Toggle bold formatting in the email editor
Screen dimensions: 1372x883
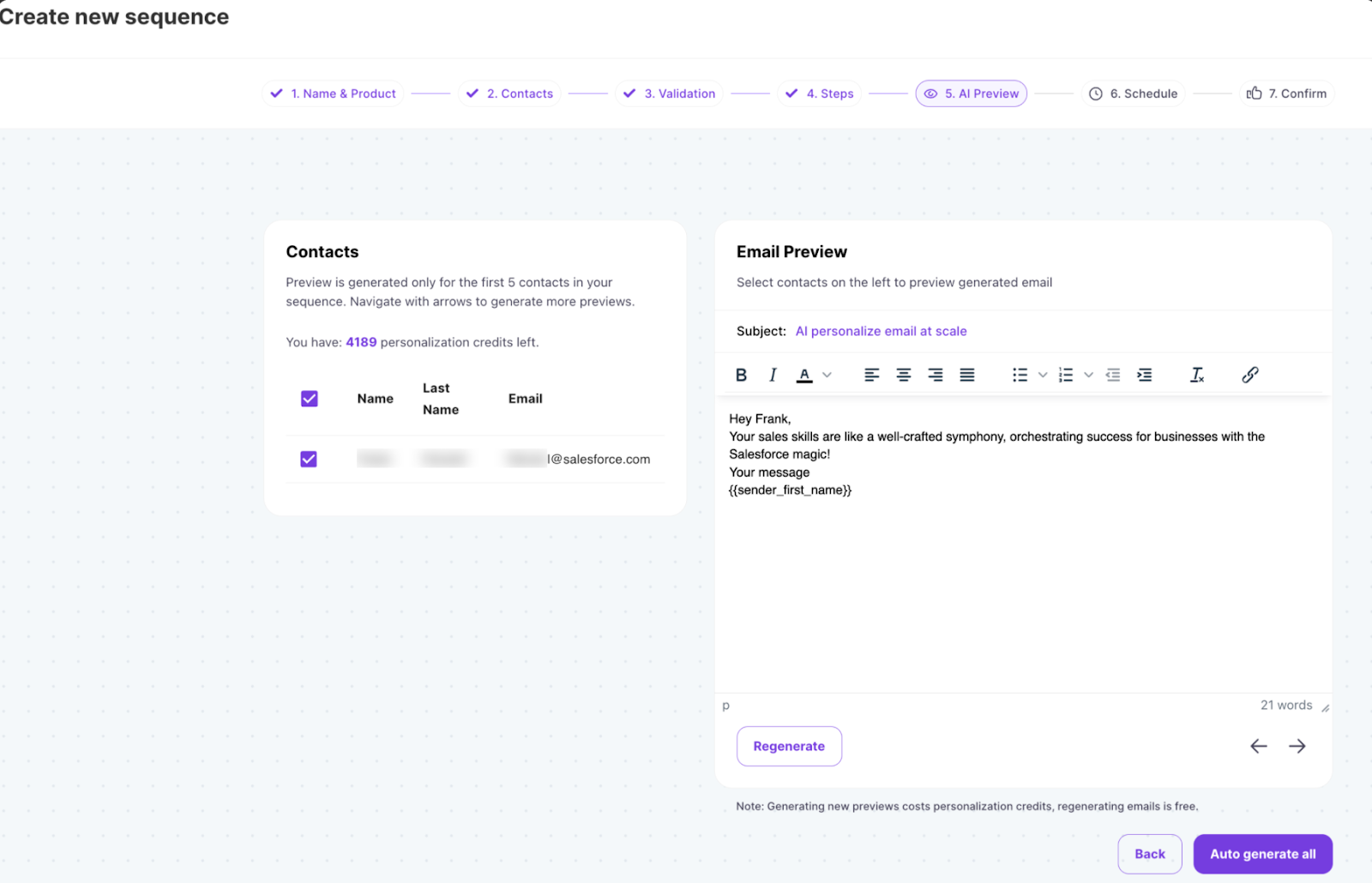pyautogui.click(x=741, y=375)
